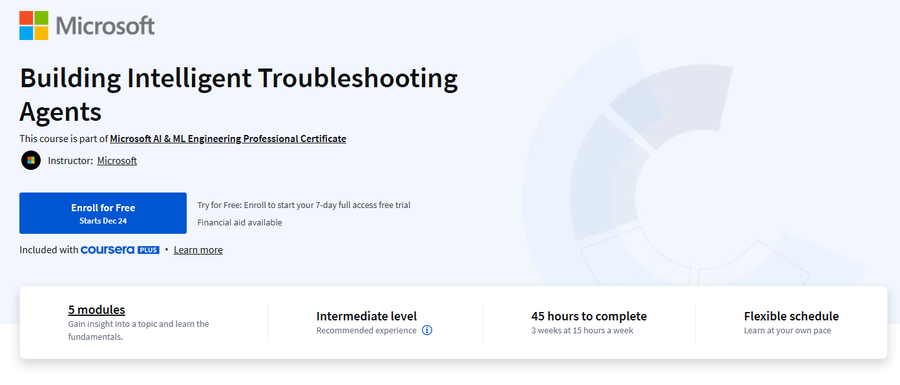This screenshot has width=900, height=385.
Task: Click the 45 hours to complete heading
Action: pyautogui.click(x=589, y=316)
